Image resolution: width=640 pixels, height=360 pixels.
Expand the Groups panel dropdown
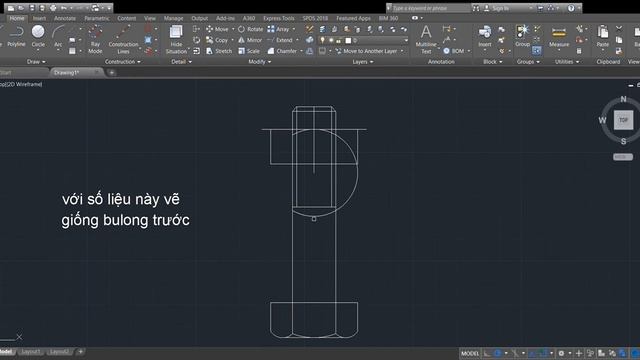coord(528,62)
